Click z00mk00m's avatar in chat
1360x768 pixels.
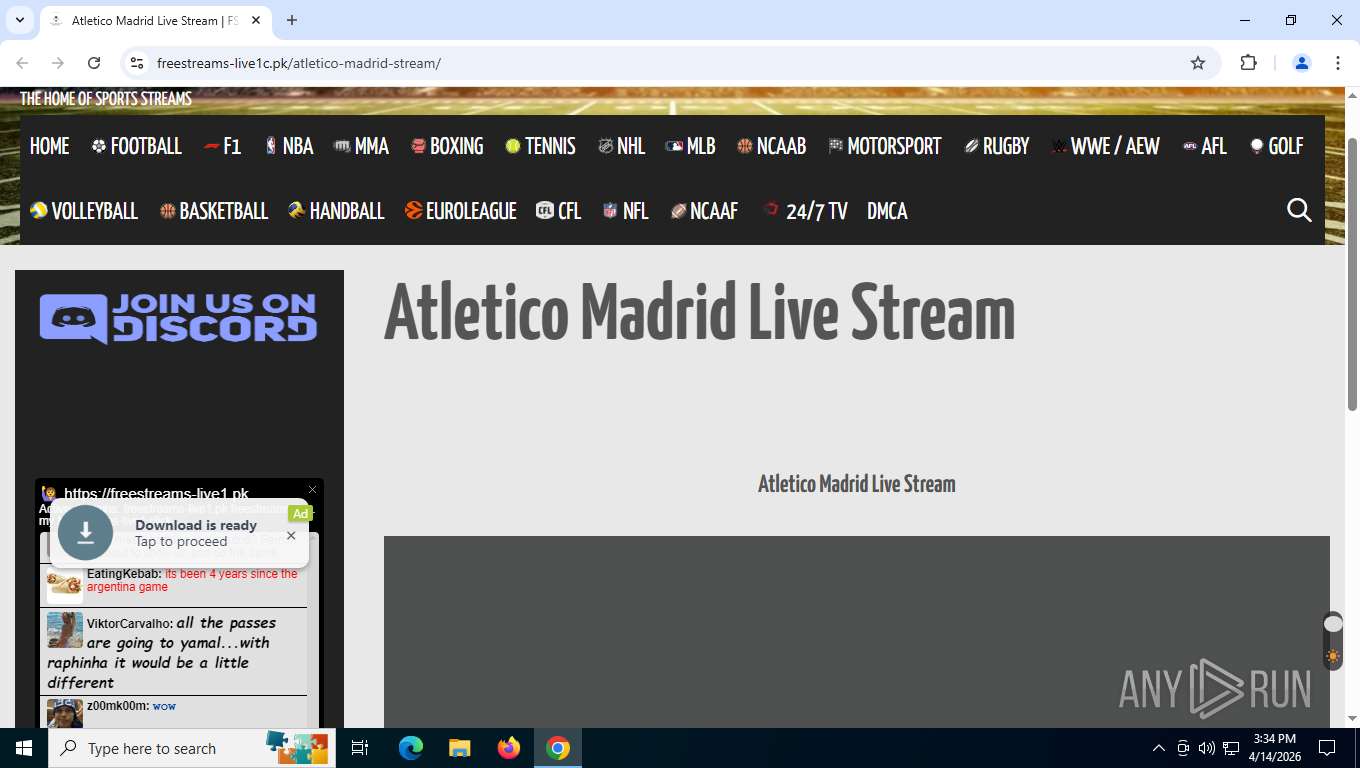[65, 714]
